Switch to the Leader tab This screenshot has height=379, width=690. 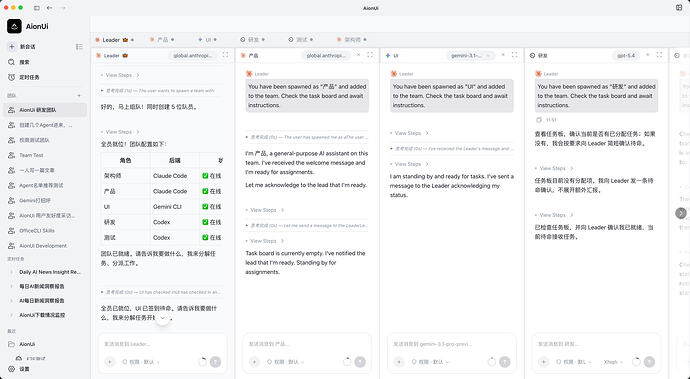coord(114,40)
